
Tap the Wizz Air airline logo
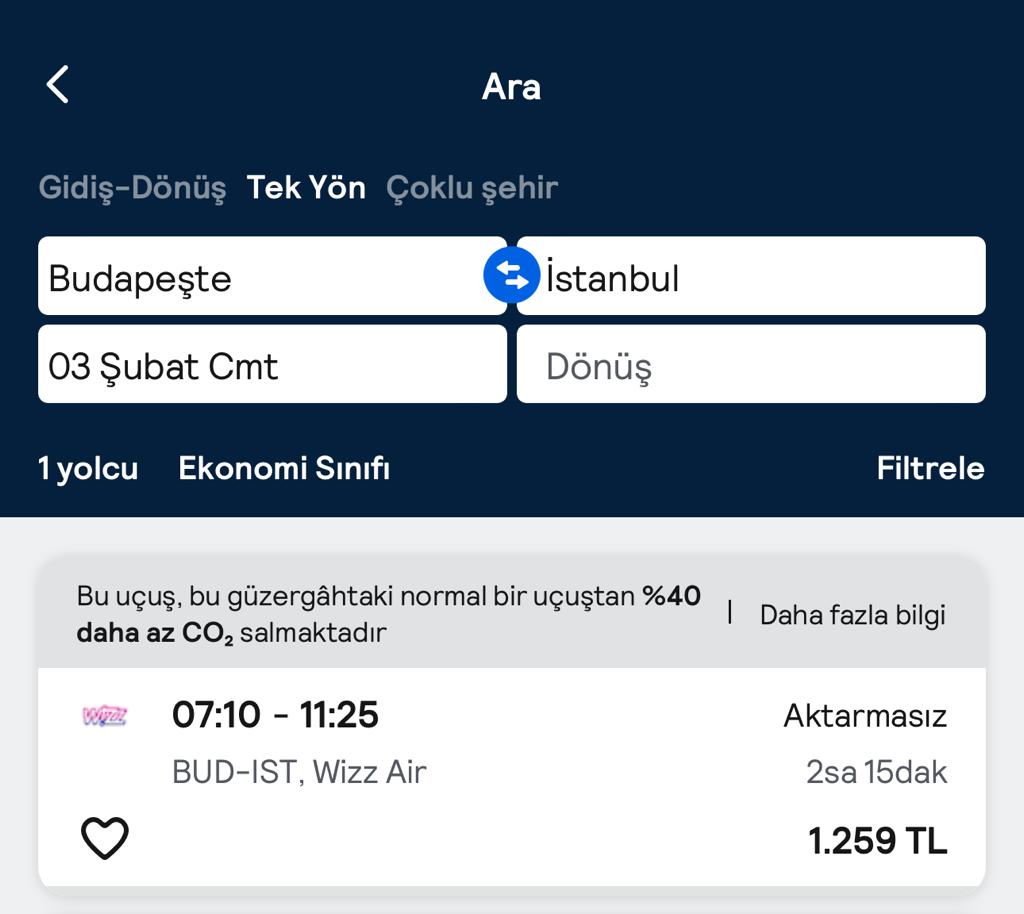(x=104, y=716)
